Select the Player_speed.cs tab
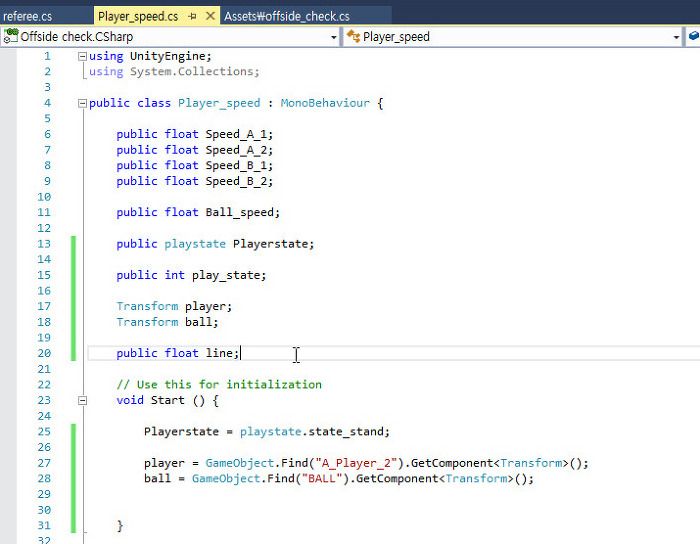The width and height of the screenshot is (700, 544). [x=138, y=17]
